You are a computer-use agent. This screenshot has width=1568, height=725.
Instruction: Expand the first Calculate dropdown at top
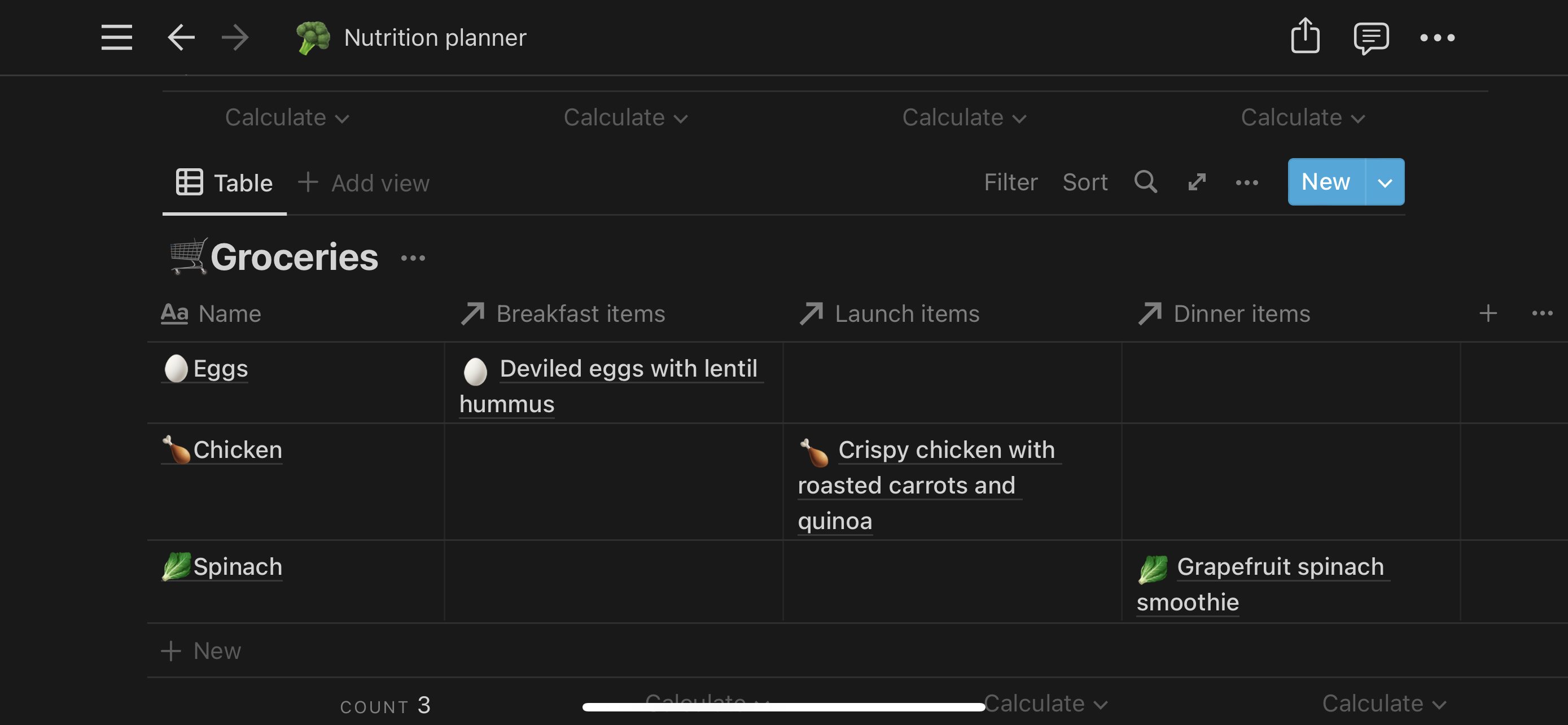click(x=287, y=117)
